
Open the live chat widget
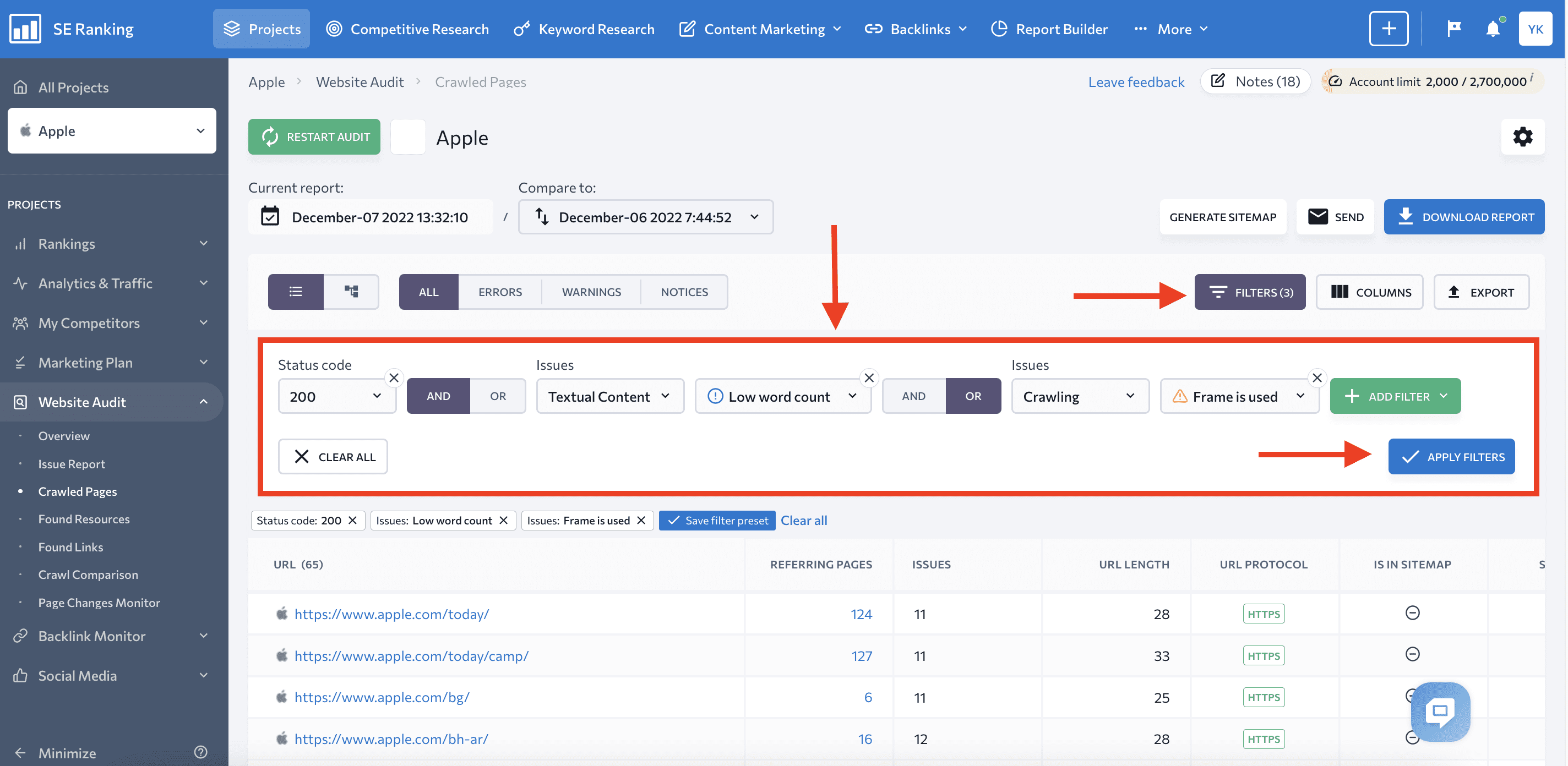(1440, 711)
